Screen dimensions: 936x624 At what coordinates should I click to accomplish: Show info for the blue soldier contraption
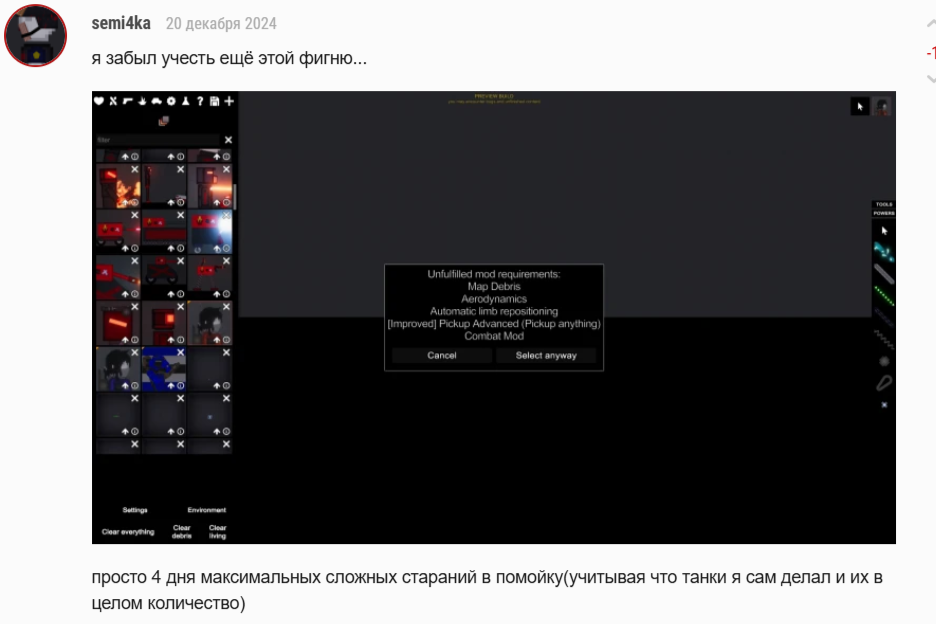click(180, 386)
